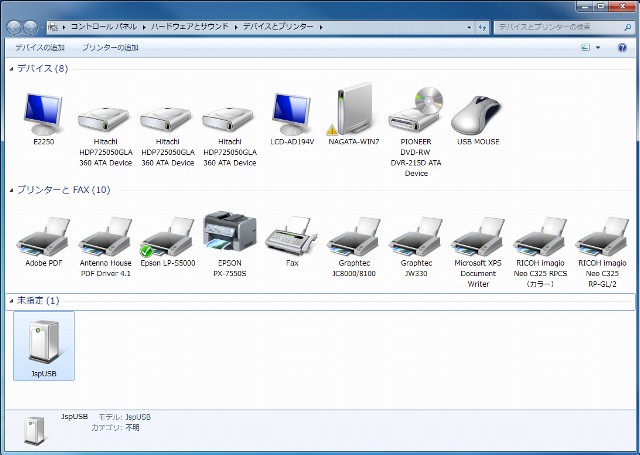Select the Adobe PDF printer

point(43,242)
